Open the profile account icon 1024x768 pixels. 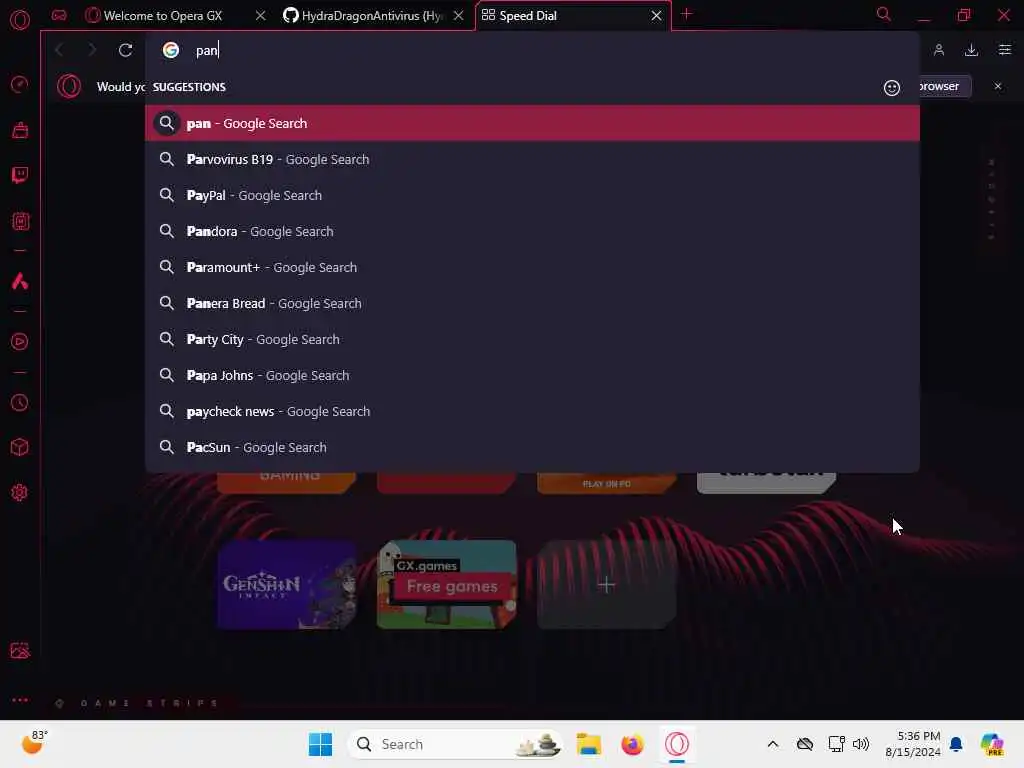pos(938,50)
